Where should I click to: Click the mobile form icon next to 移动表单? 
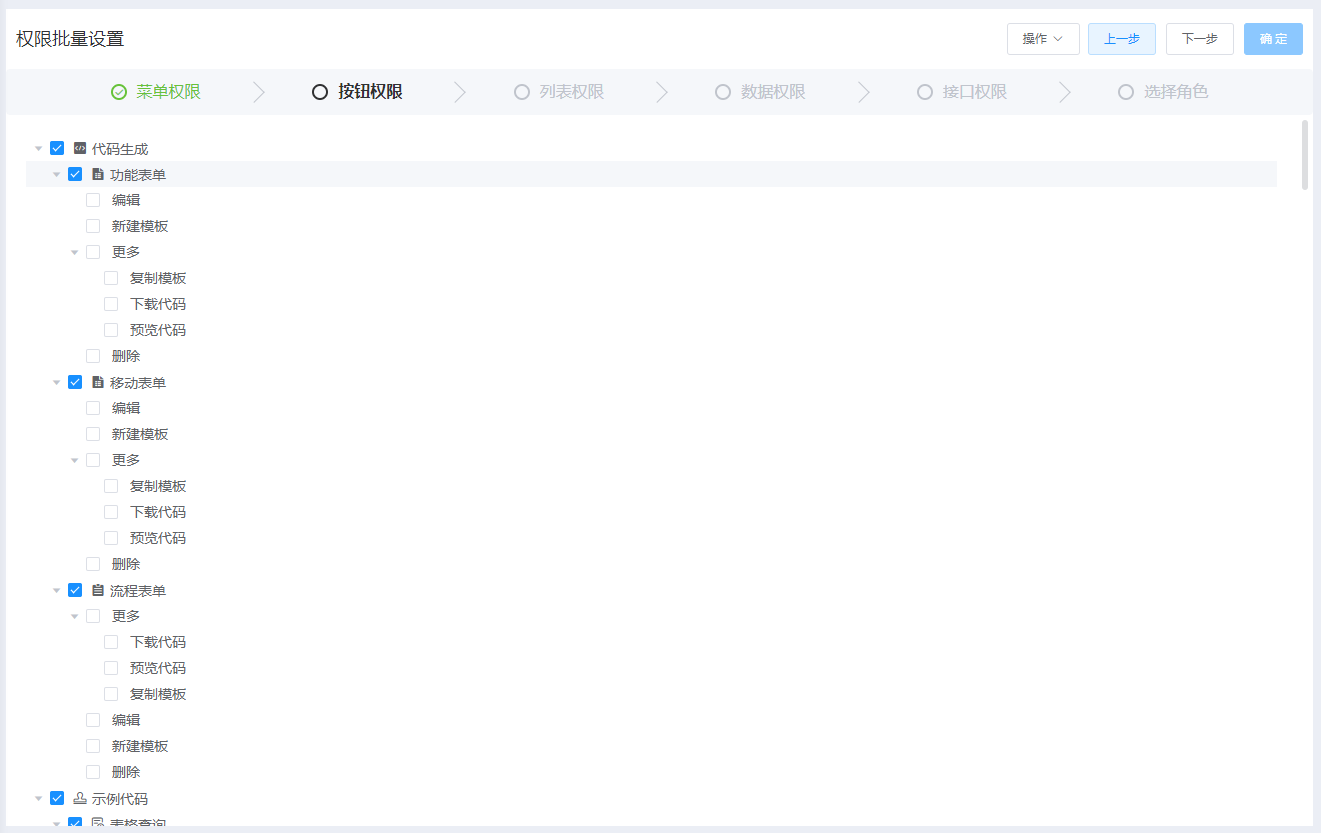pyautogui.click(x=98, y=382)
